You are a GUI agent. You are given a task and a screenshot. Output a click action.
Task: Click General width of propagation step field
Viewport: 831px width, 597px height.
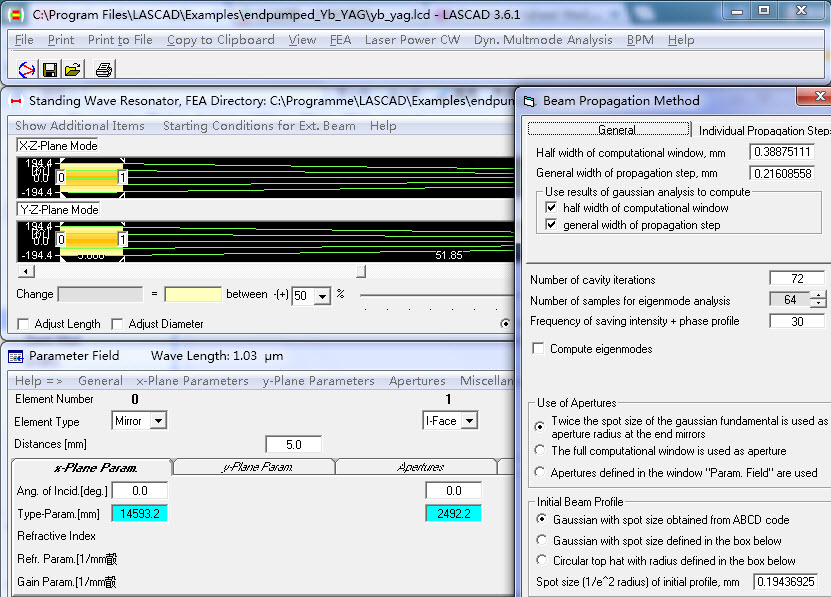[x=782, y=173]
